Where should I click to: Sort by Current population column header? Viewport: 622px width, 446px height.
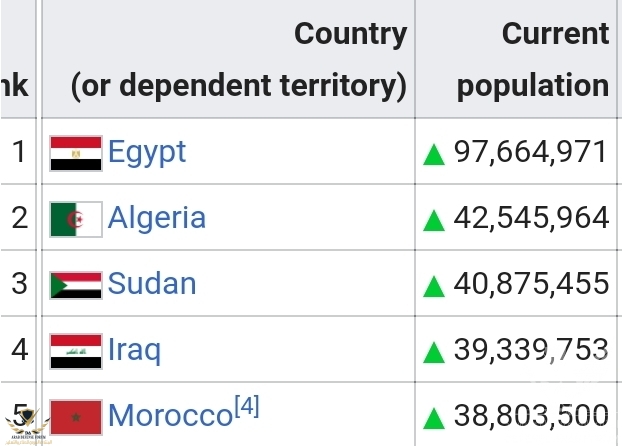point(531,60)
